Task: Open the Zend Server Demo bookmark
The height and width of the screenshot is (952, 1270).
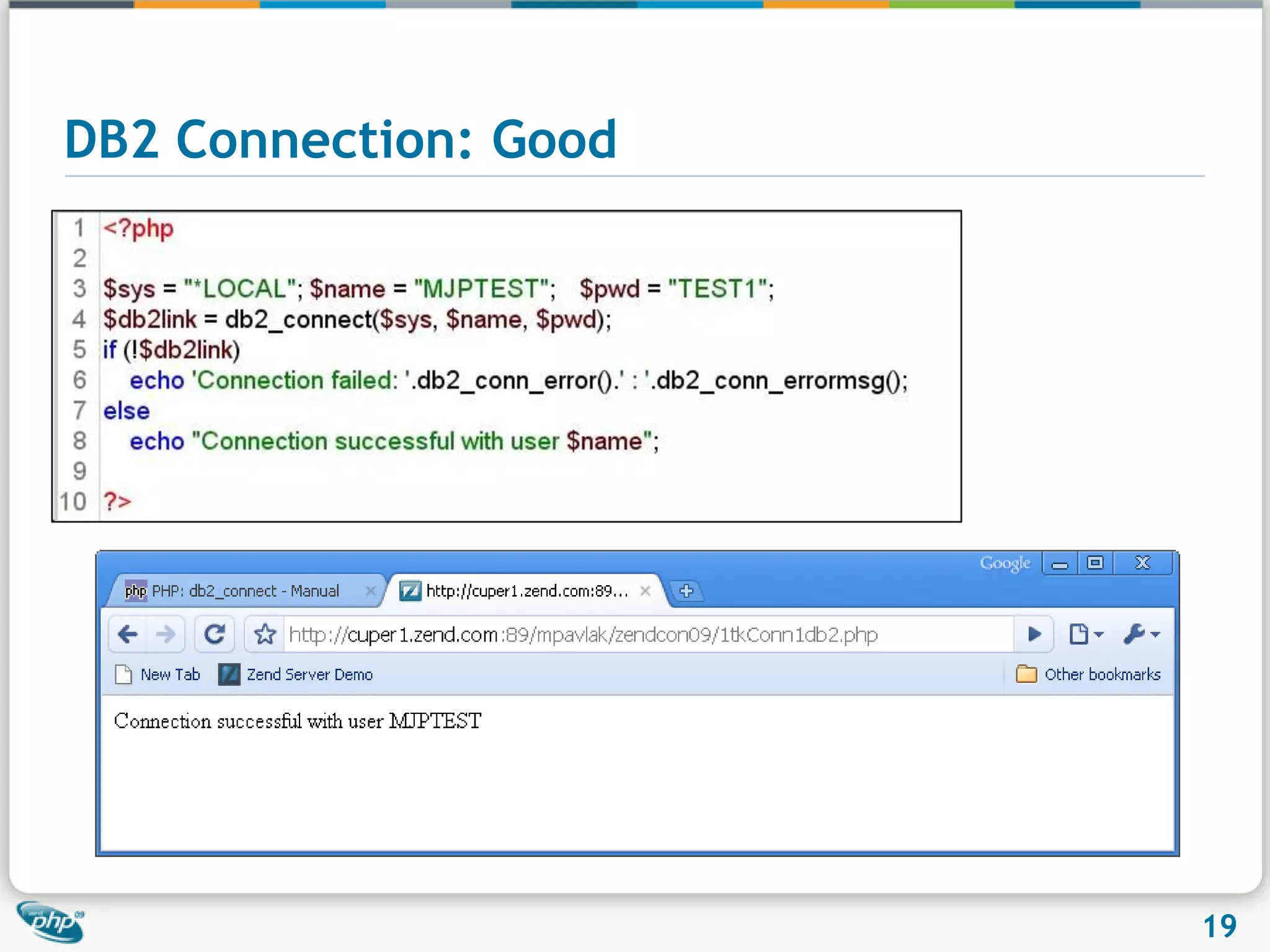Action: (x=296, y=674)
